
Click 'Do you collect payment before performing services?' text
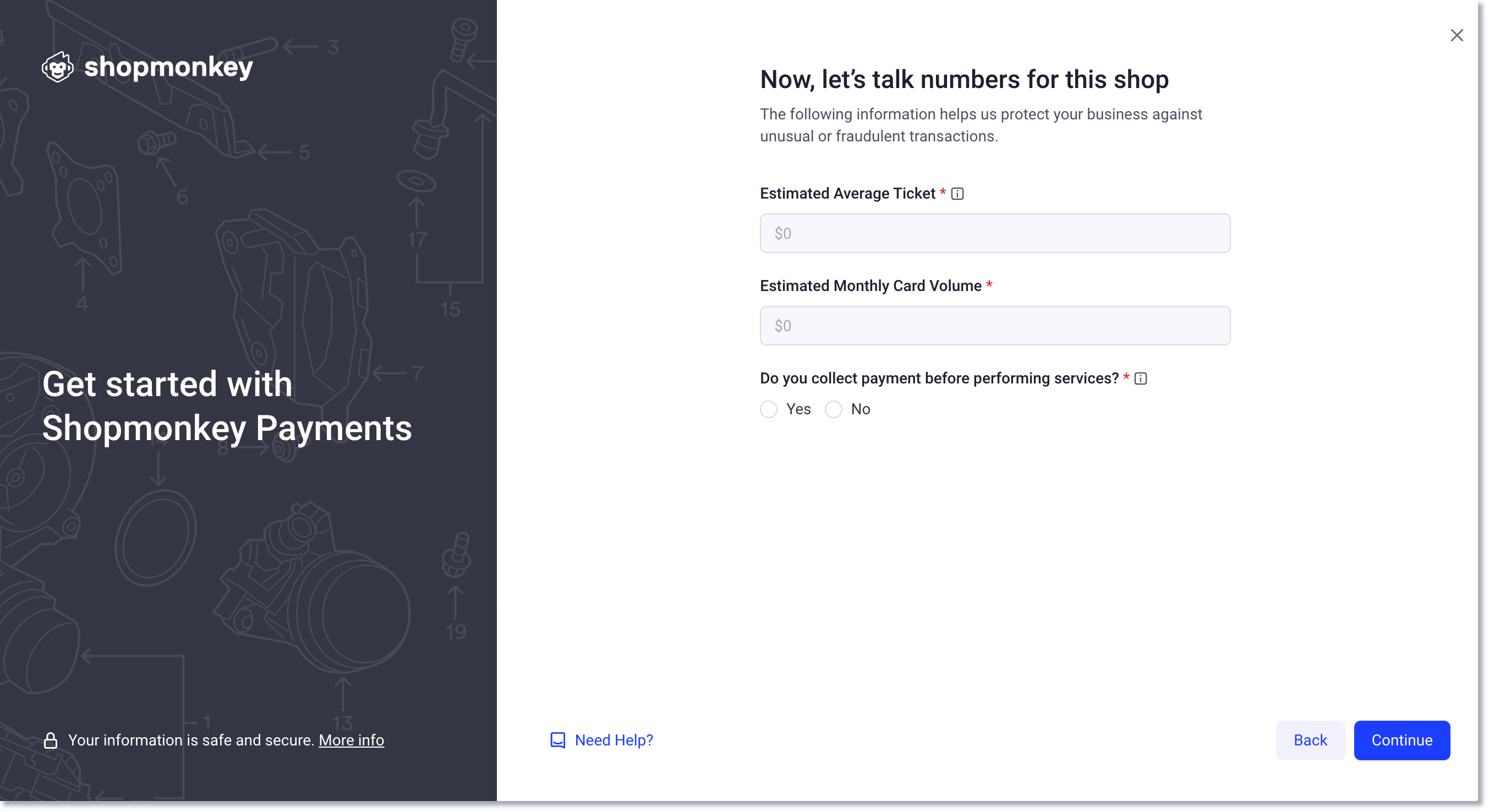(x=939, y=378)
